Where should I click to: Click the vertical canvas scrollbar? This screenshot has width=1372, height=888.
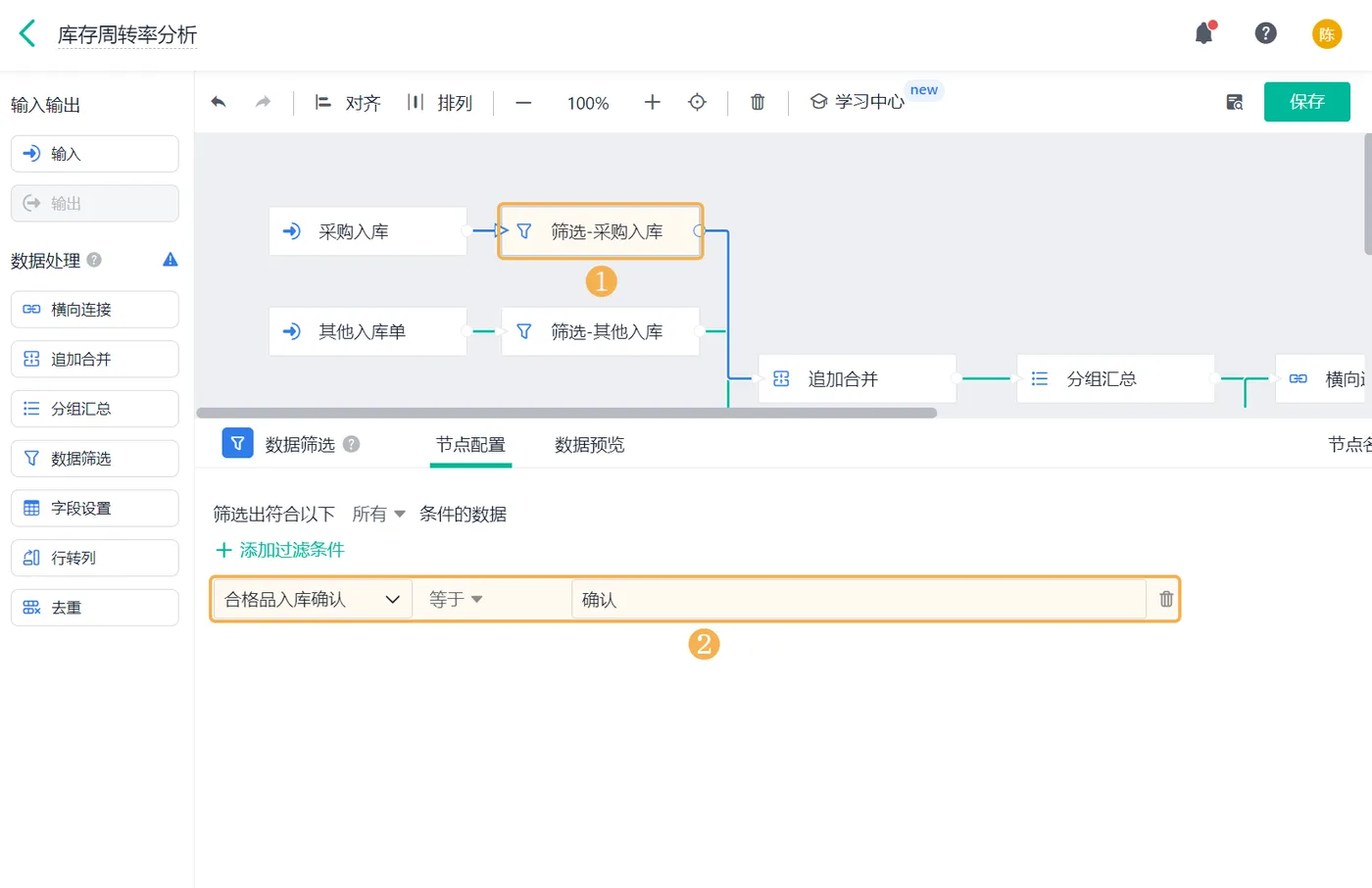coord(1368,194)
